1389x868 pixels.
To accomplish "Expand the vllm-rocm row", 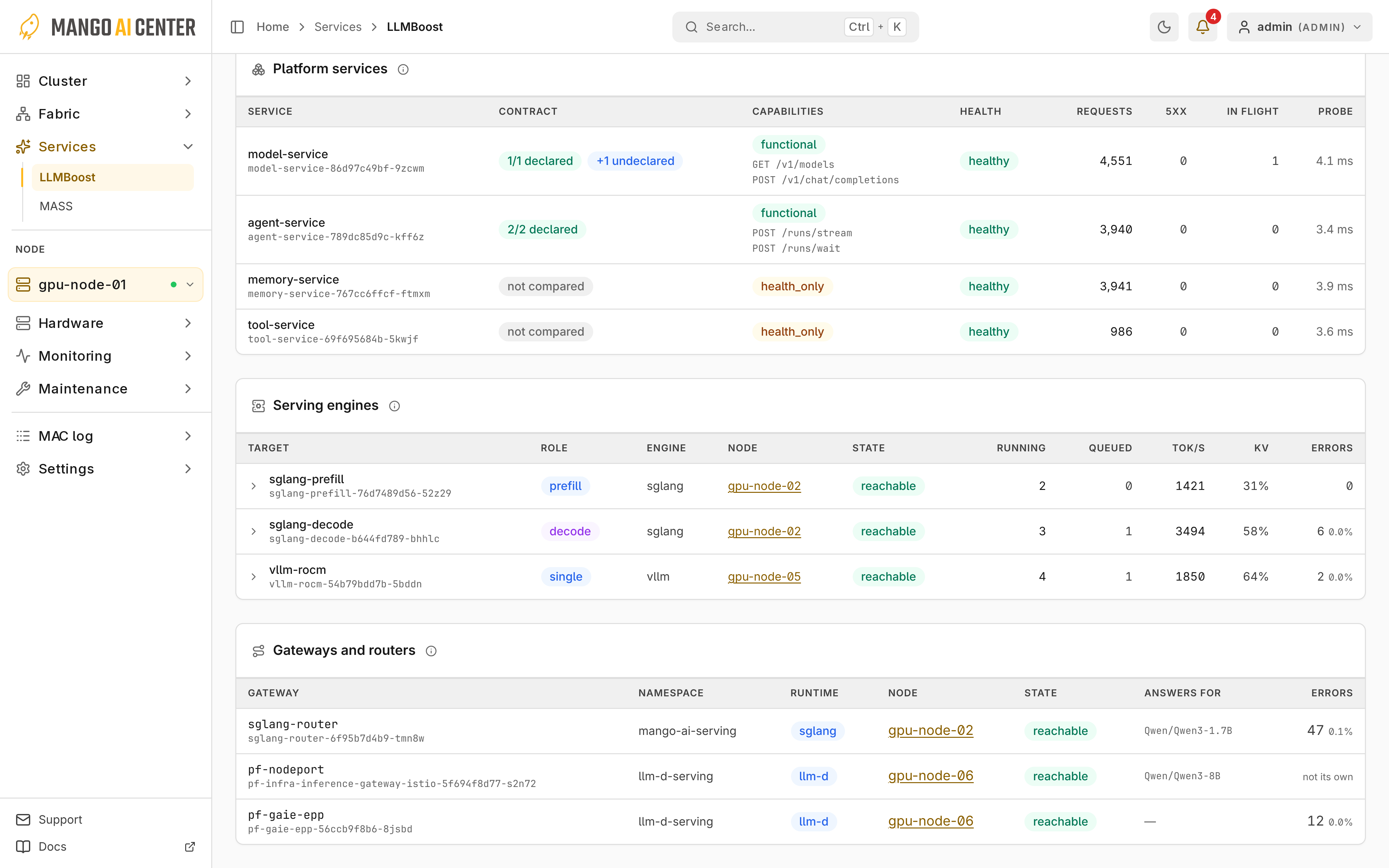I will coord(254,577).
